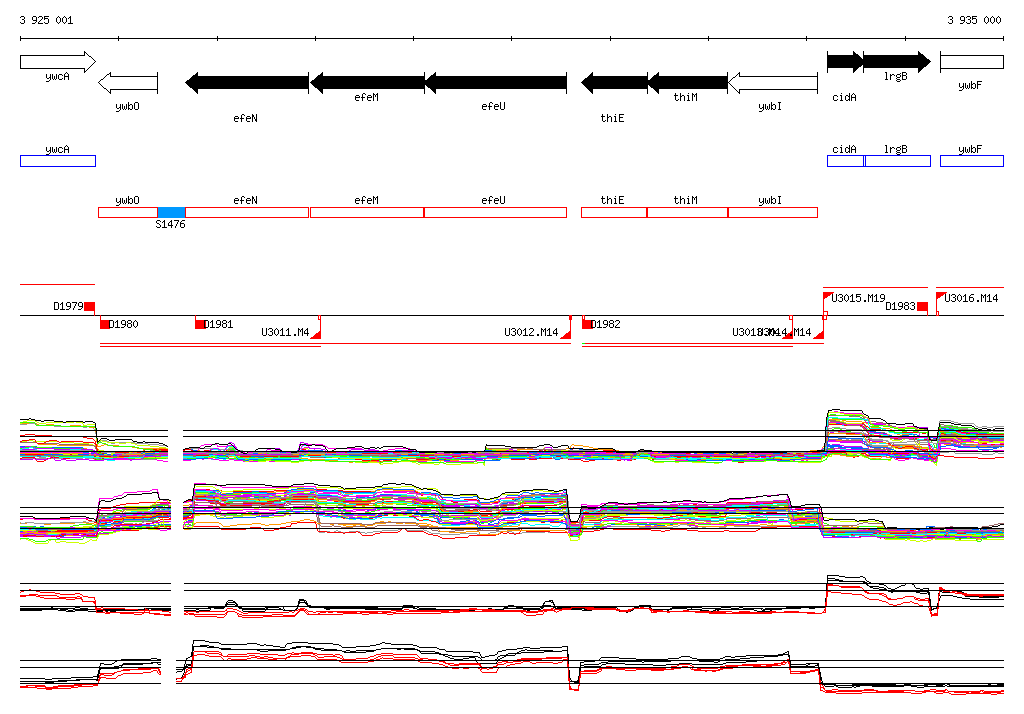The width and height of the screenshot is (1024, 714).
Task: Click the U3015.M19 label text
Action: [x=858, y=298]
